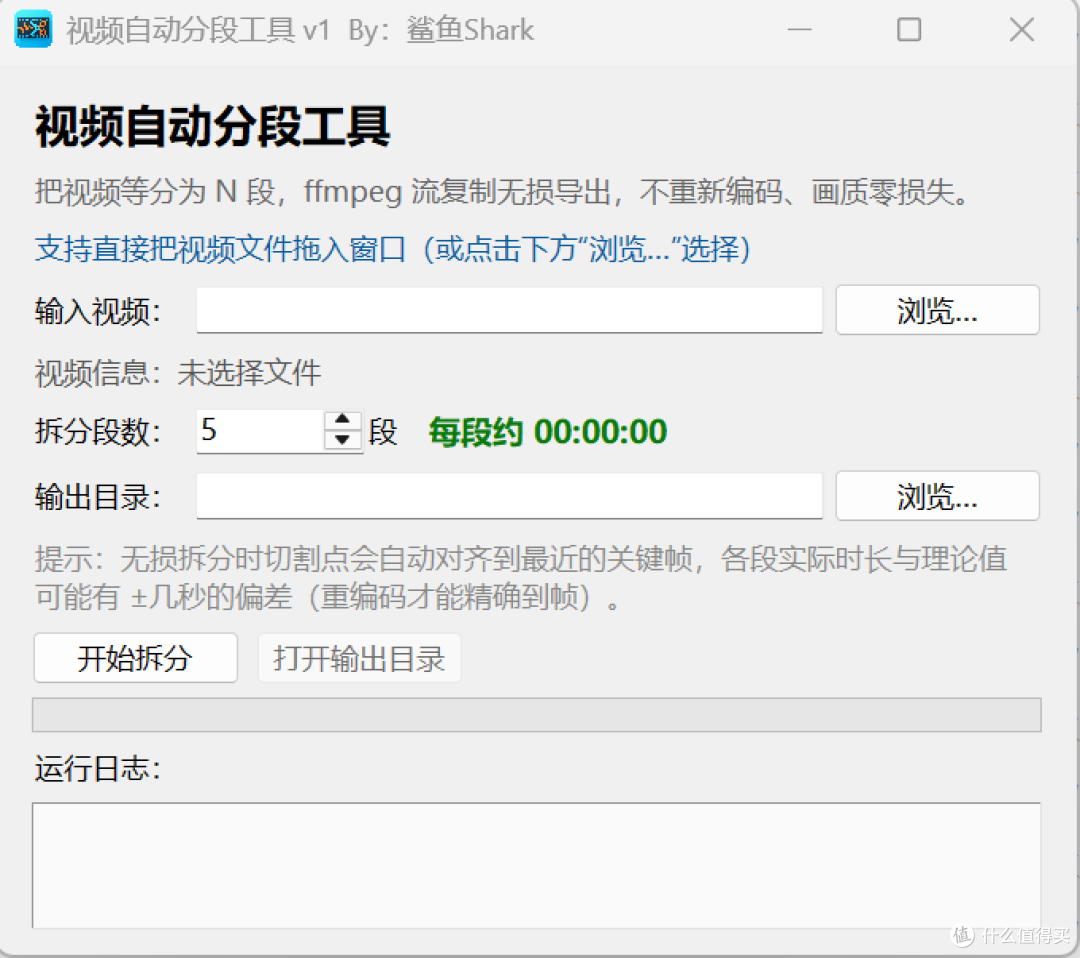Click the output directory path field

tap(510, 496)
